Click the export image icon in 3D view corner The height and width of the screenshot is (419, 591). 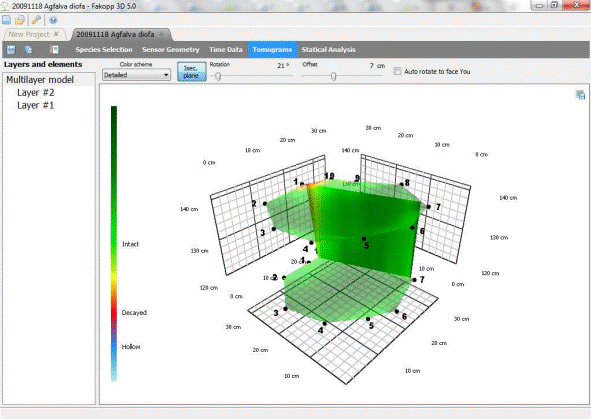tap(580, 95)
